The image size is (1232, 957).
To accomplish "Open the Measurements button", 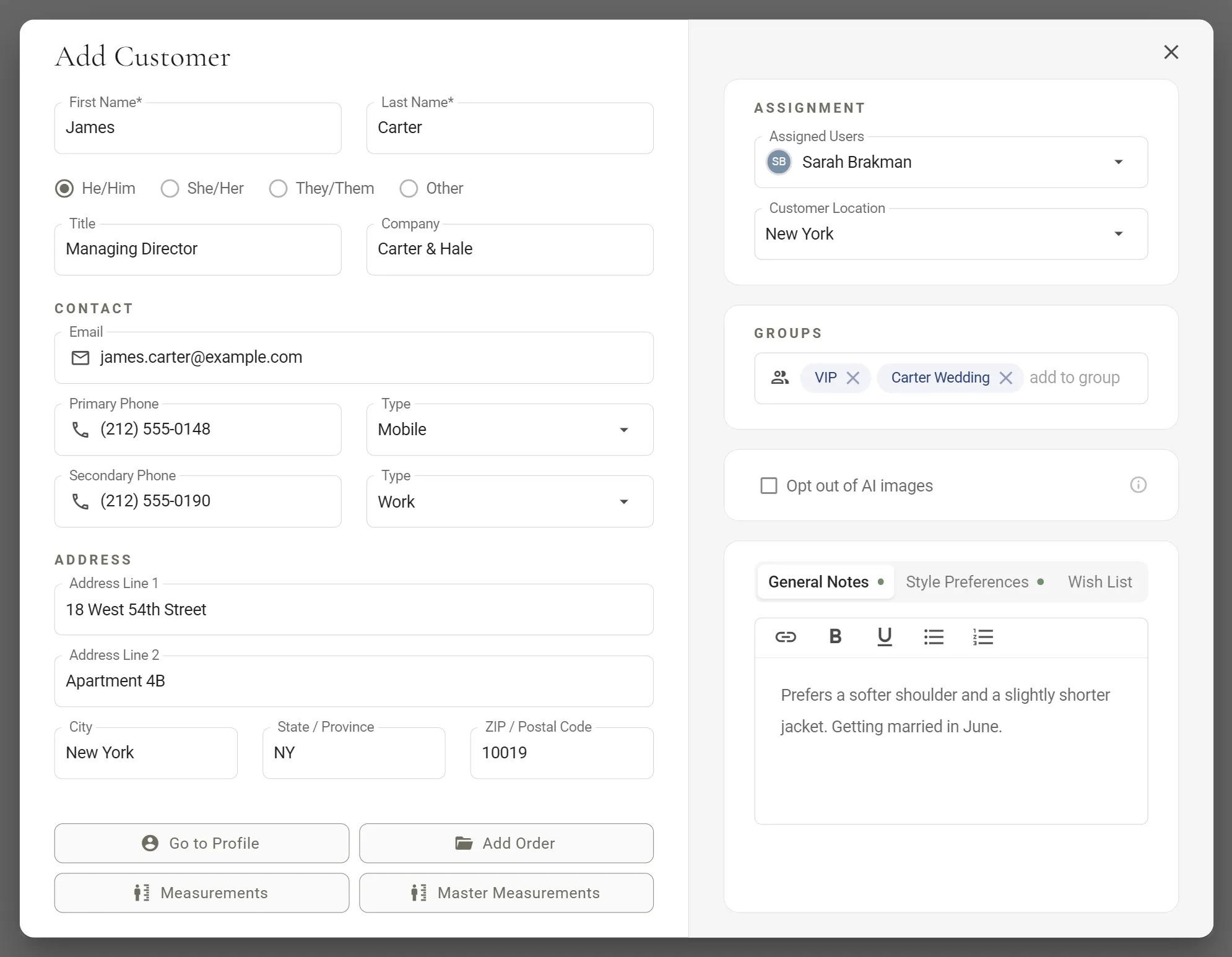I will coord(202,893).
